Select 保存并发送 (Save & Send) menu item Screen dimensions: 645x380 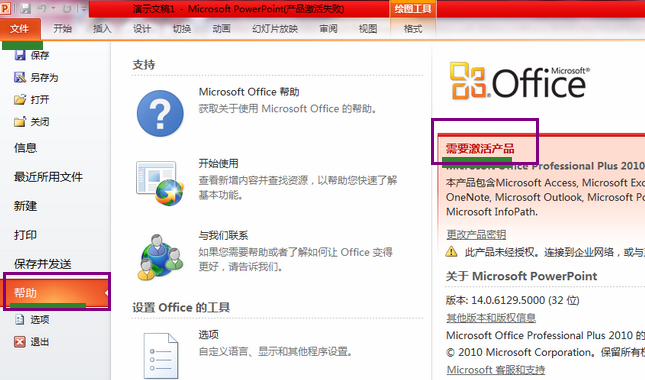pos(43,264)
